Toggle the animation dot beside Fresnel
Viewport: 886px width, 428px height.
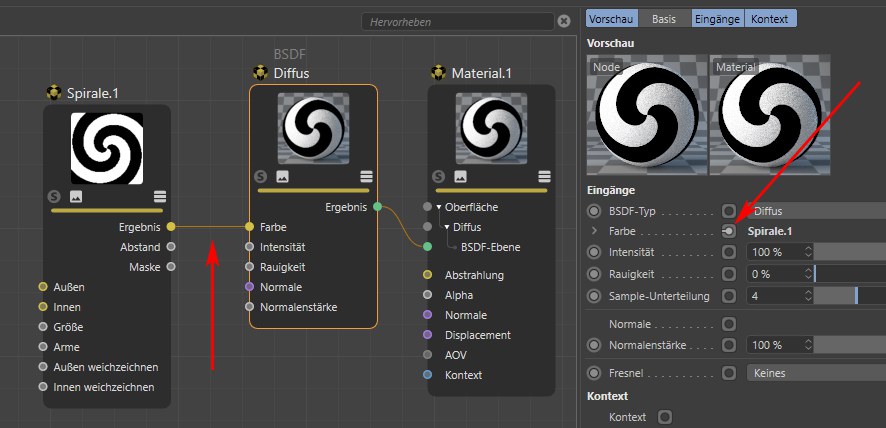[x=595, y=373]
